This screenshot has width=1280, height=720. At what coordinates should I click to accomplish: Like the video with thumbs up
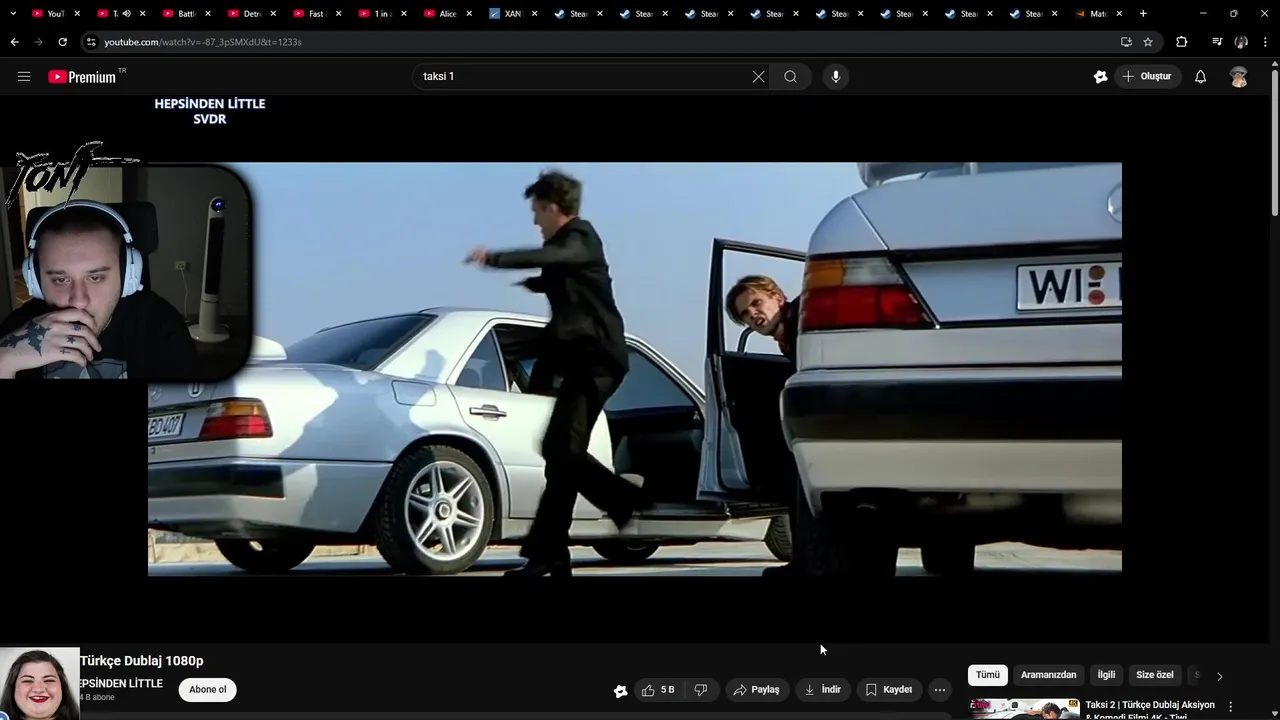pos(658,690)
